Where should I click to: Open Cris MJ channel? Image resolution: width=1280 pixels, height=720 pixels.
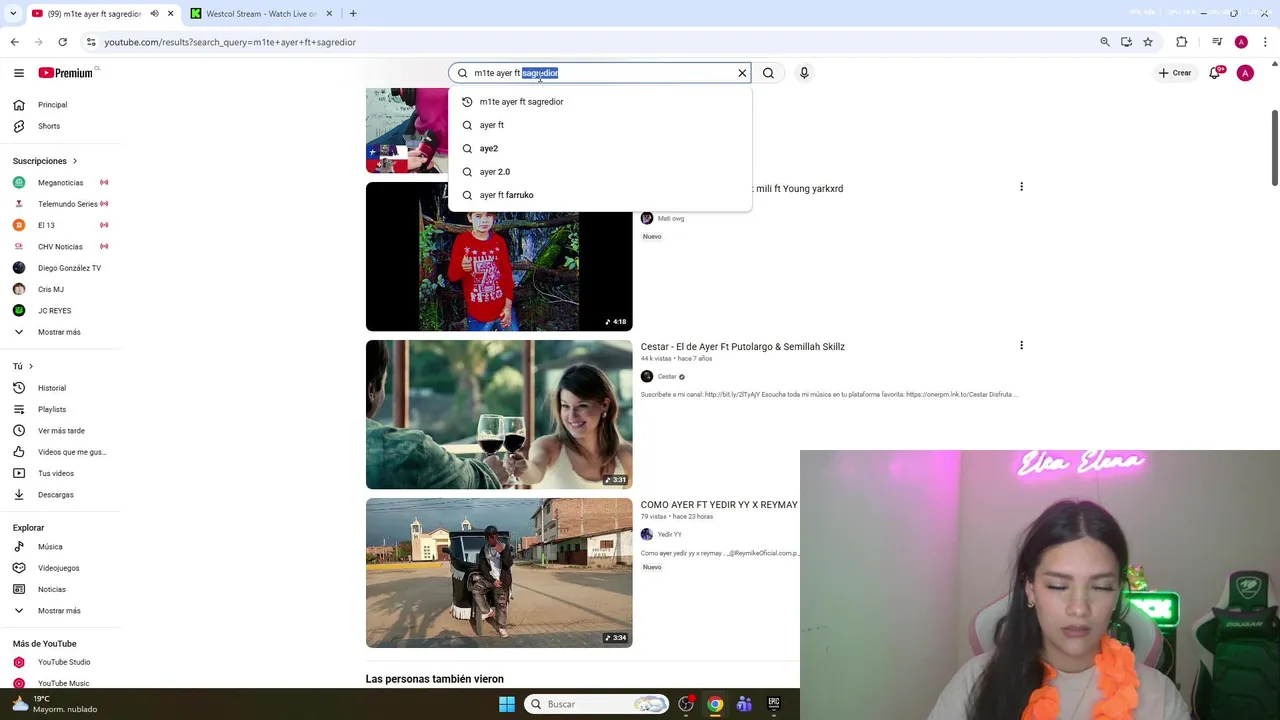coord(50,289)
